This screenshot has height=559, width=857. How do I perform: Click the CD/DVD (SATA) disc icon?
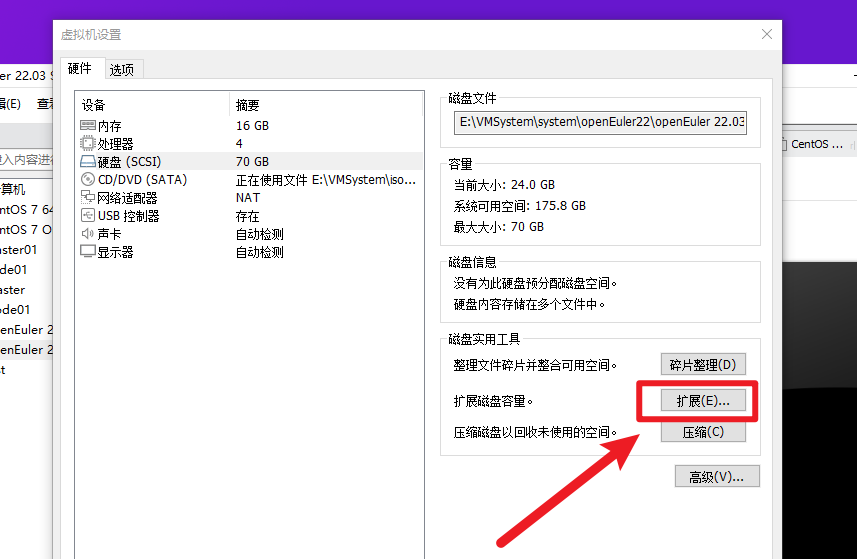[88, 180]
